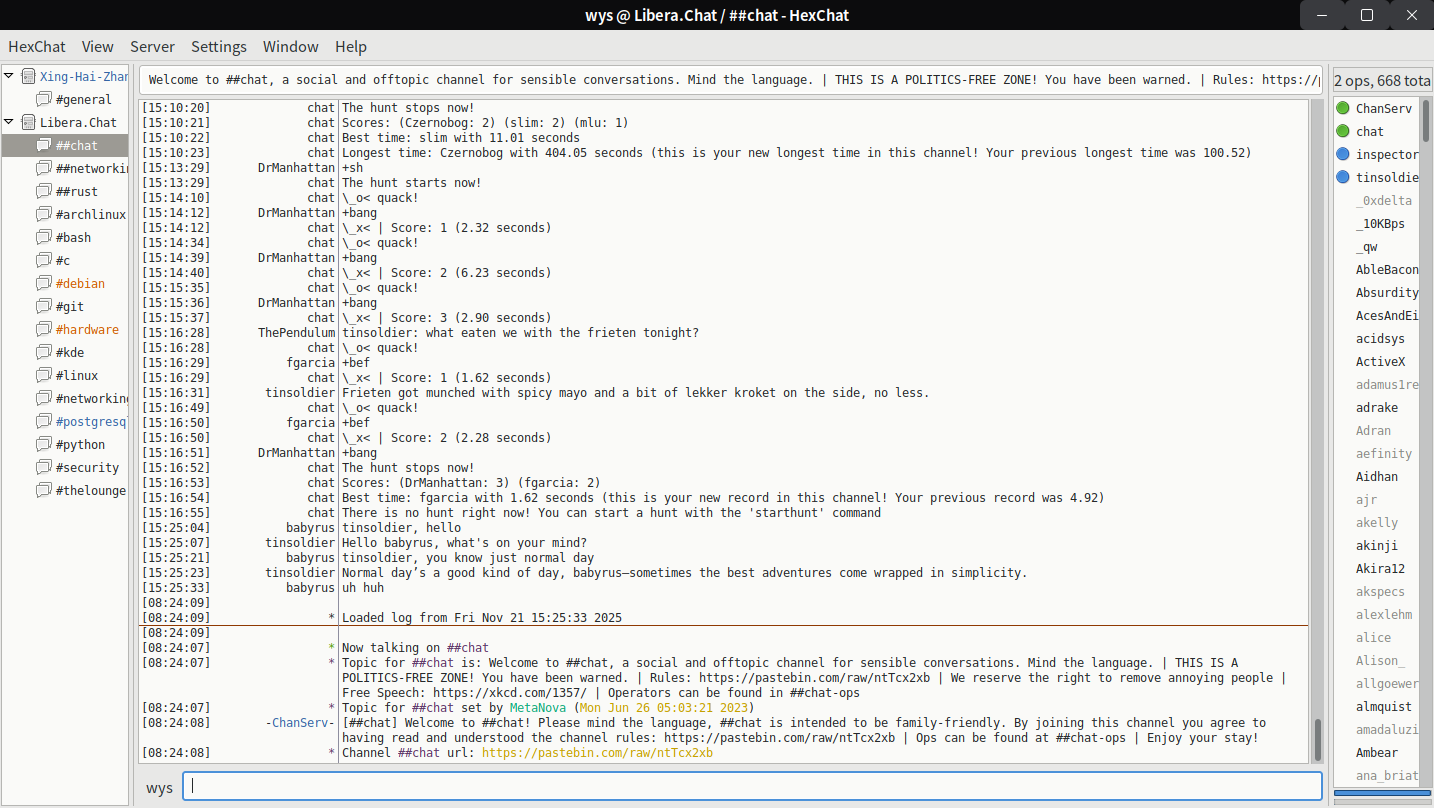Image resolution: width=1434 pixels, height=808 pixels.
Task: Switch to the #hardware channel
Action: point(86,330)
